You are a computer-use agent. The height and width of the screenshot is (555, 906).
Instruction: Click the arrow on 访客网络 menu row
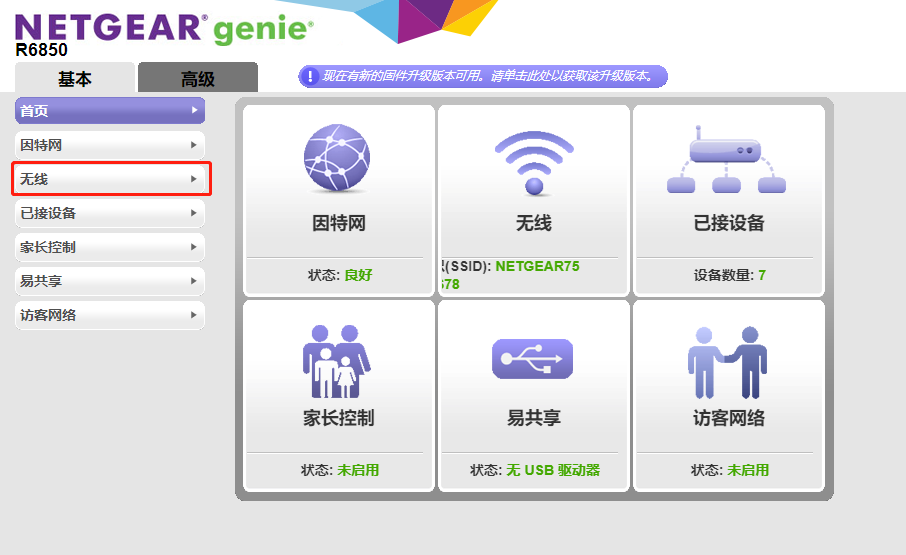(194, 315)
